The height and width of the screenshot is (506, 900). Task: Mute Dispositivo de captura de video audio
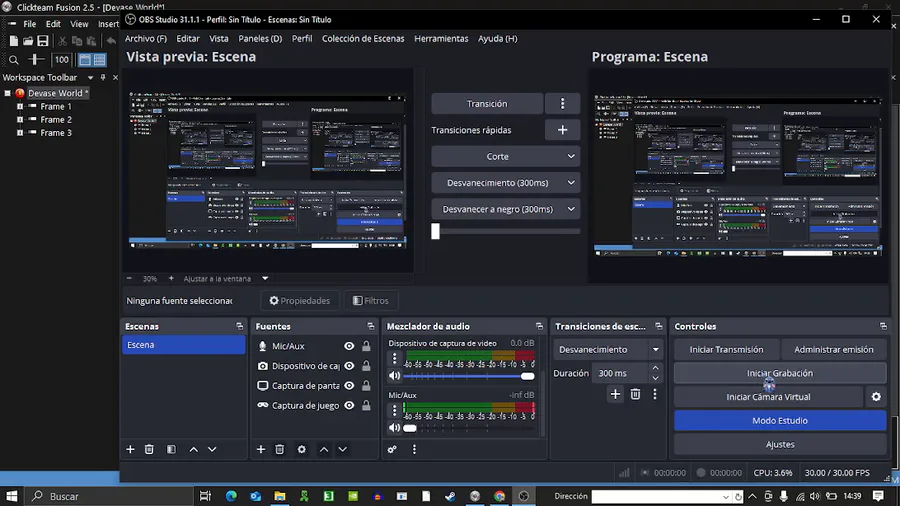tap(394, 376)
